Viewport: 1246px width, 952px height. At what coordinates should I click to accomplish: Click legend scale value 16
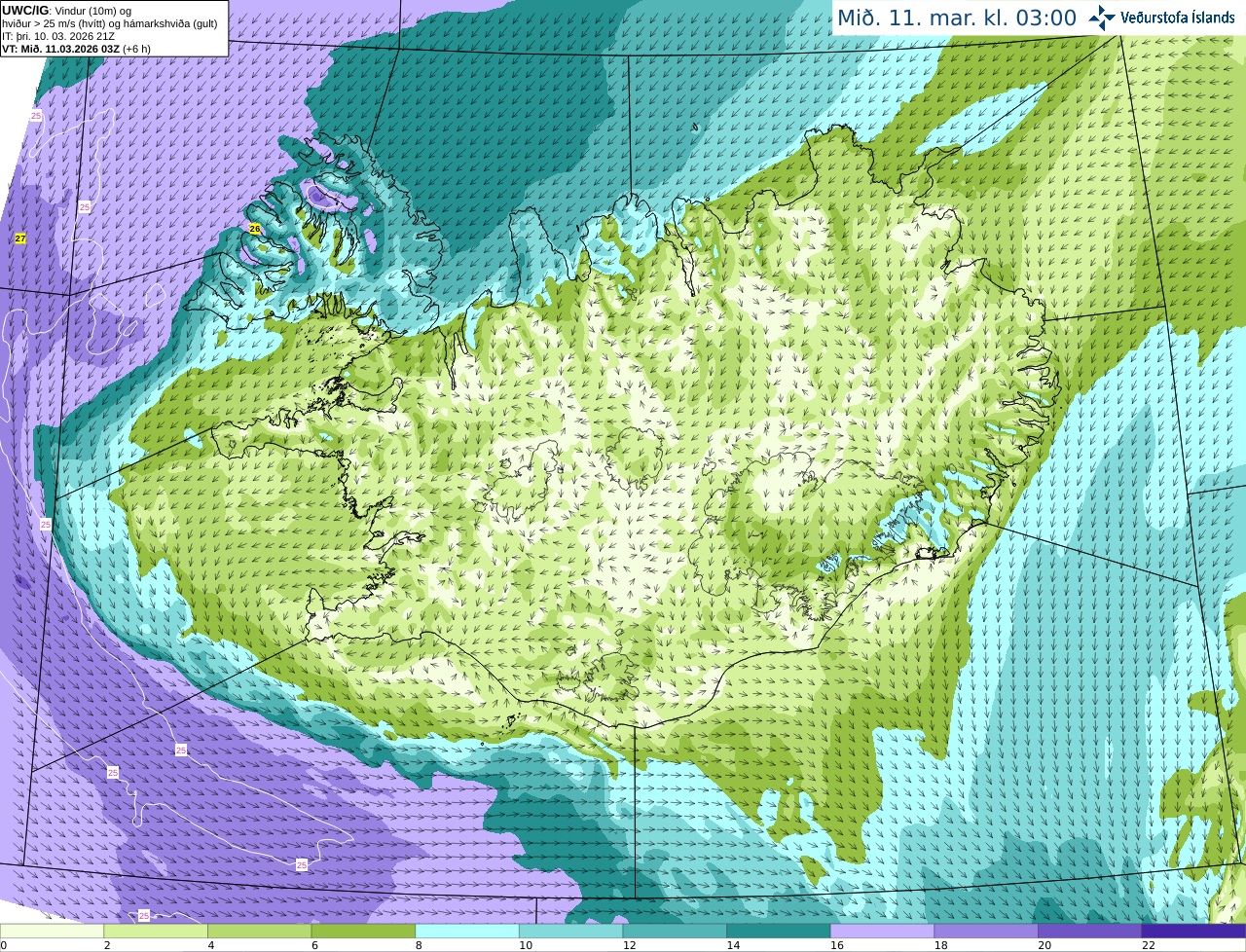point(837,945)
